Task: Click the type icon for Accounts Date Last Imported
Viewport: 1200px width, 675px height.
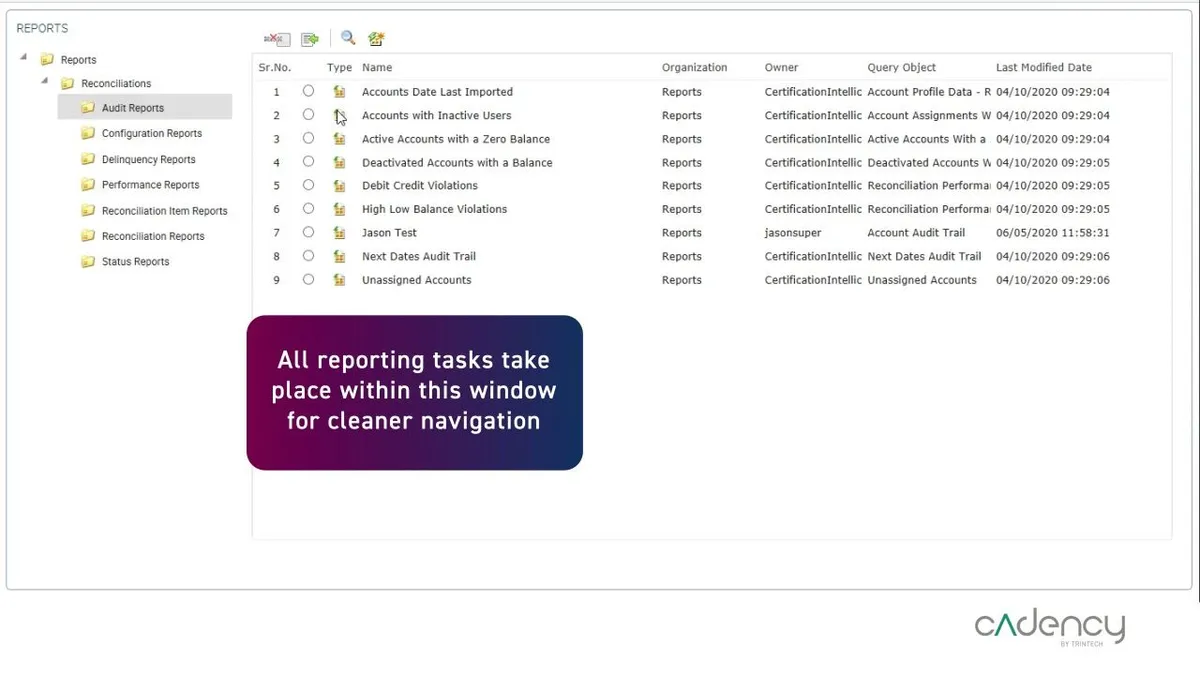Action: (340, 92)
